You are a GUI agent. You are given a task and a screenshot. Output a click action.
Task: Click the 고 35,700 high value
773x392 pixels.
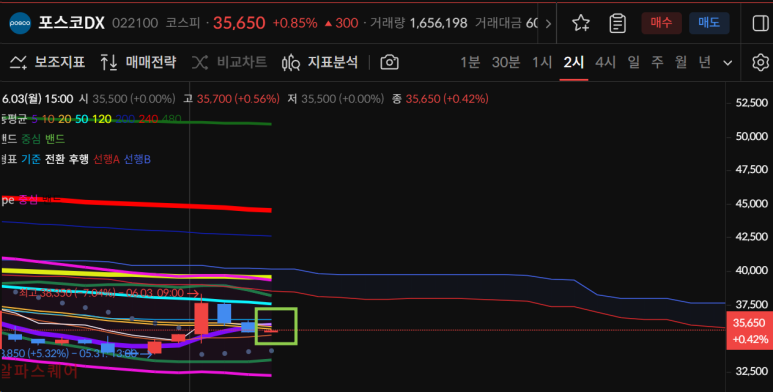(x=231, y=99)
